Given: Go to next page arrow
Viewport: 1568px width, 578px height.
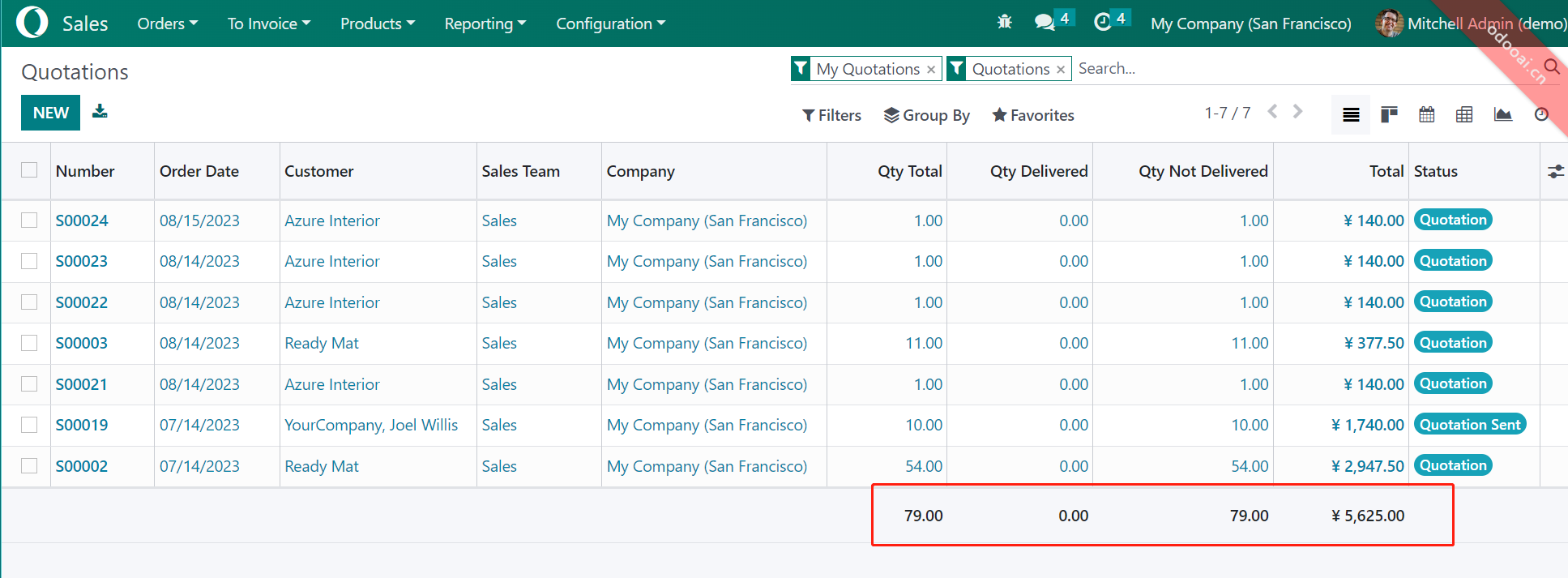Looking at the screenshot, I should point(1297,112).
